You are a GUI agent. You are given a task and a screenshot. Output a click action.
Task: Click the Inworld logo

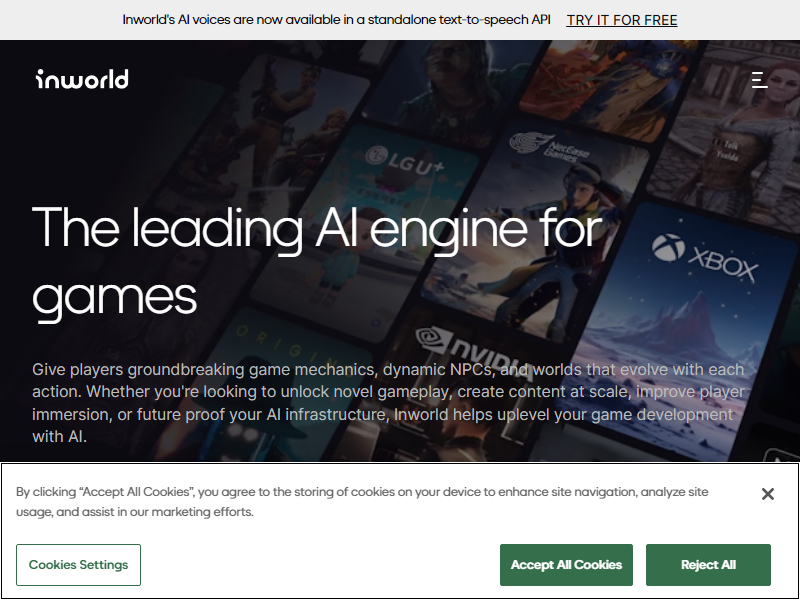(x=82, y=79)
